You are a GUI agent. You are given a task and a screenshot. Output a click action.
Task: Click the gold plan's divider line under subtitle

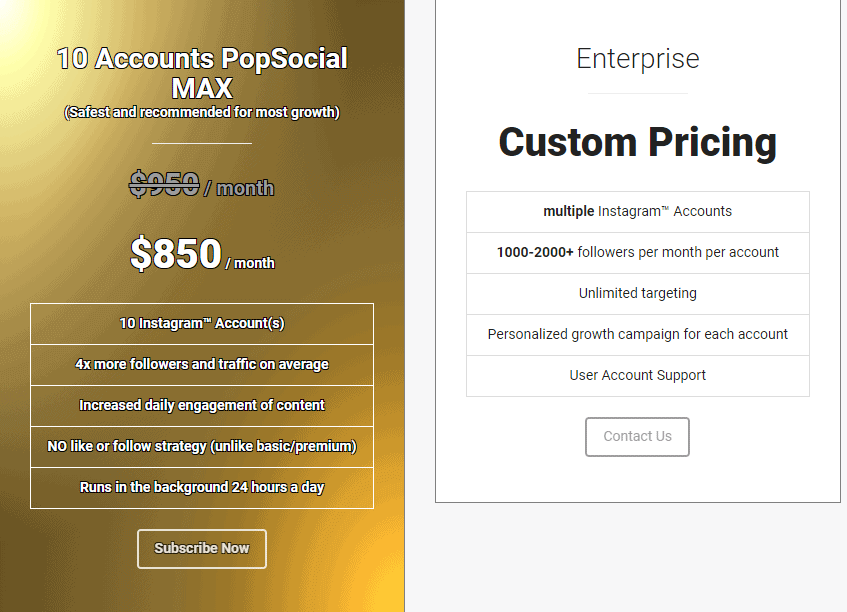click(202, 143)
